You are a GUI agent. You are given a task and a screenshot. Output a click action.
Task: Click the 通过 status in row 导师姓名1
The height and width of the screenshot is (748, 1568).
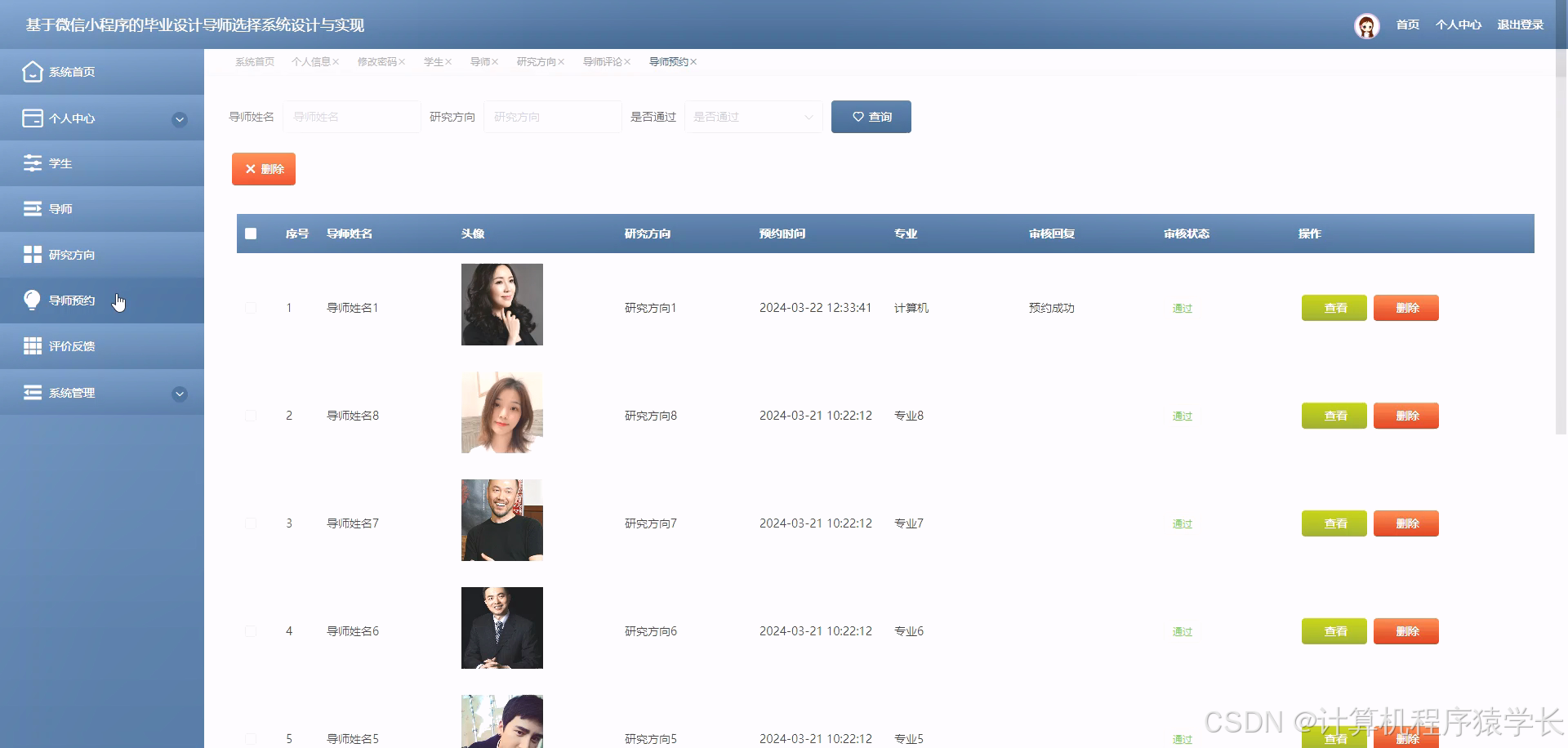point(1183,308)
